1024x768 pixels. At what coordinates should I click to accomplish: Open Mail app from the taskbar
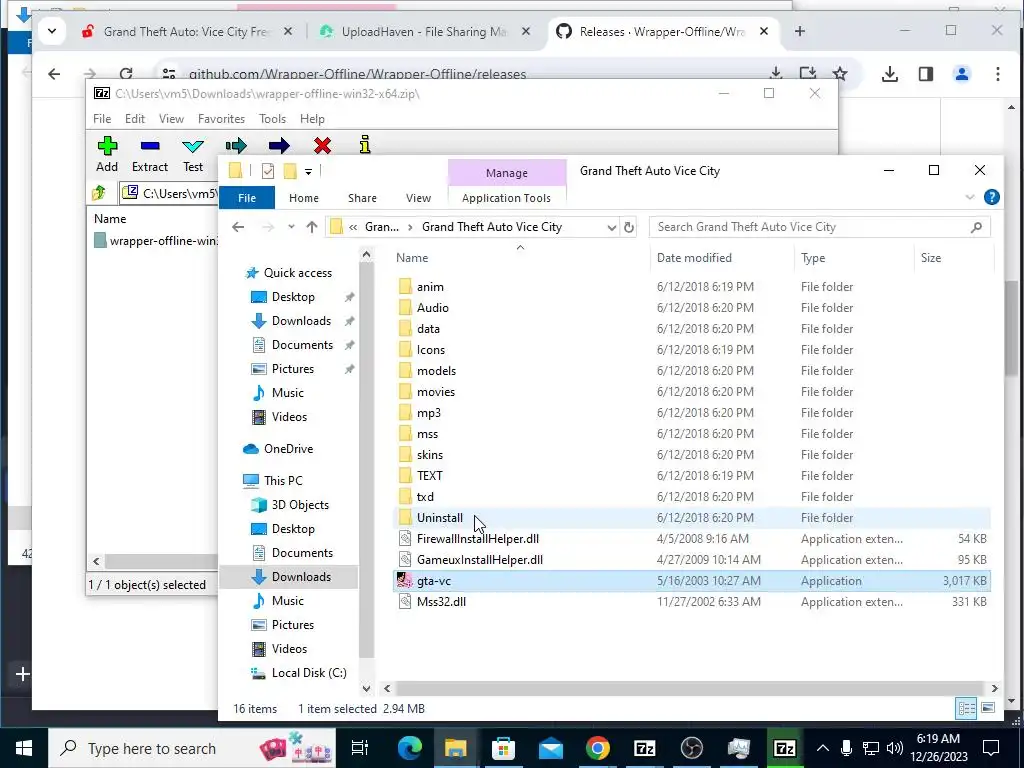pyautogui.click(x=551, y=748)
